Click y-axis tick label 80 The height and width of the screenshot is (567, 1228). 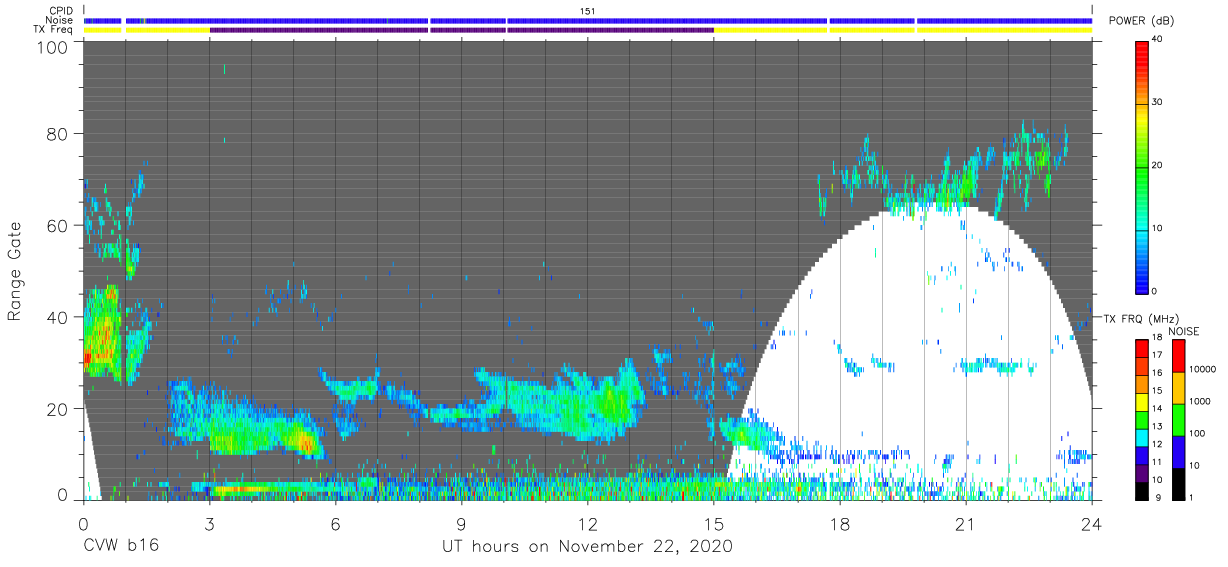click(58, 134)
